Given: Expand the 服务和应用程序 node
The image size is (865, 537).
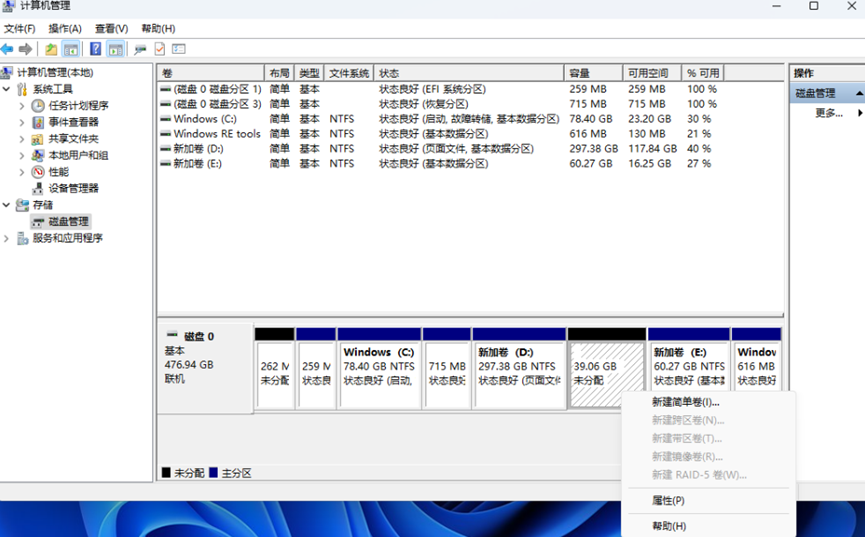Looking at the screenshot, I should coord(8,238).
